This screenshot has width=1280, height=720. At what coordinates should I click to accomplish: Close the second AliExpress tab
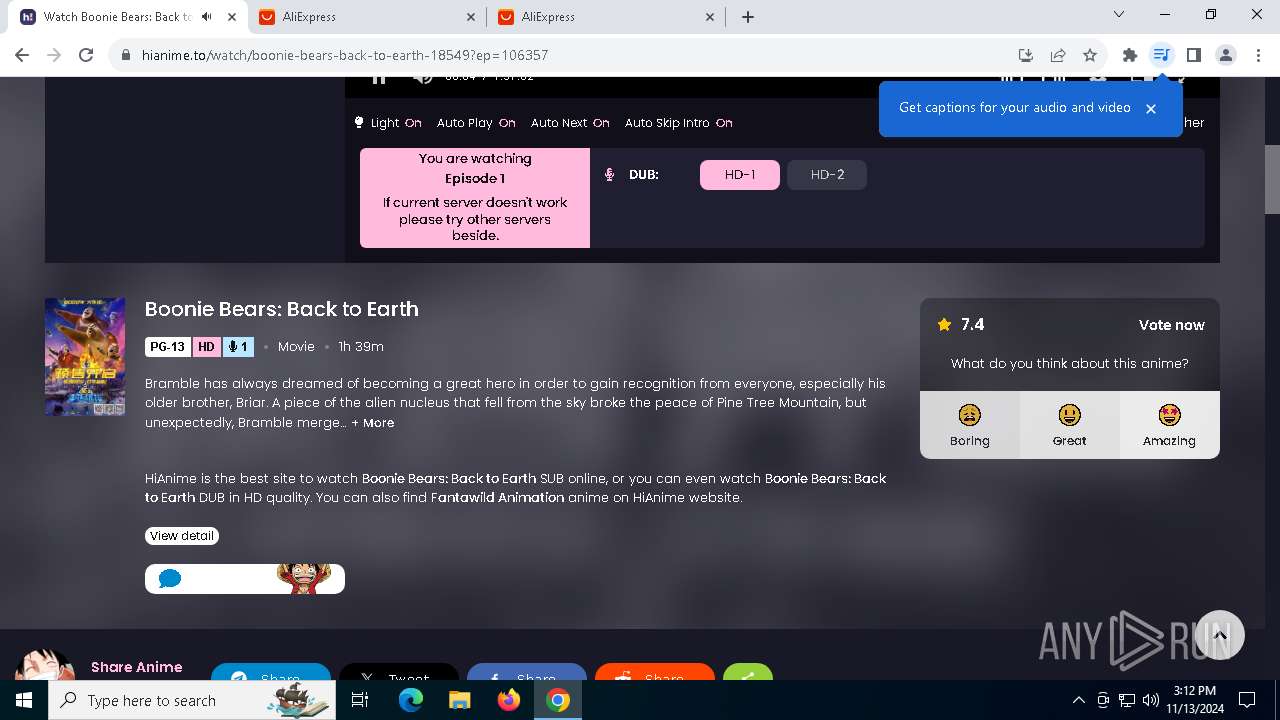tap(711, 17)
